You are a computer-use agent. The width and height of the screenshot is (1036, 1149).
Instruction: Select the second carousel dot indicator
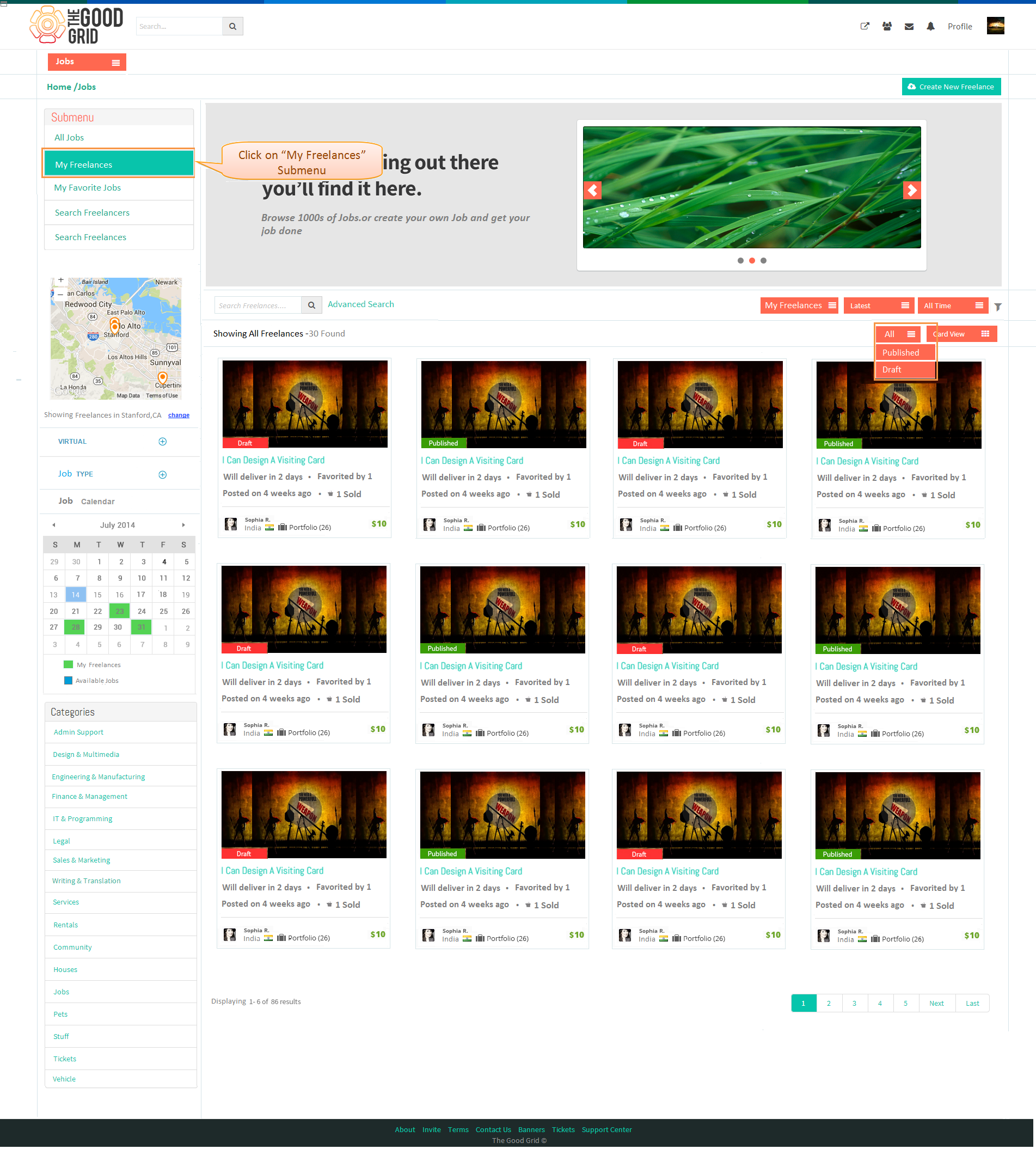pos(752,261)
